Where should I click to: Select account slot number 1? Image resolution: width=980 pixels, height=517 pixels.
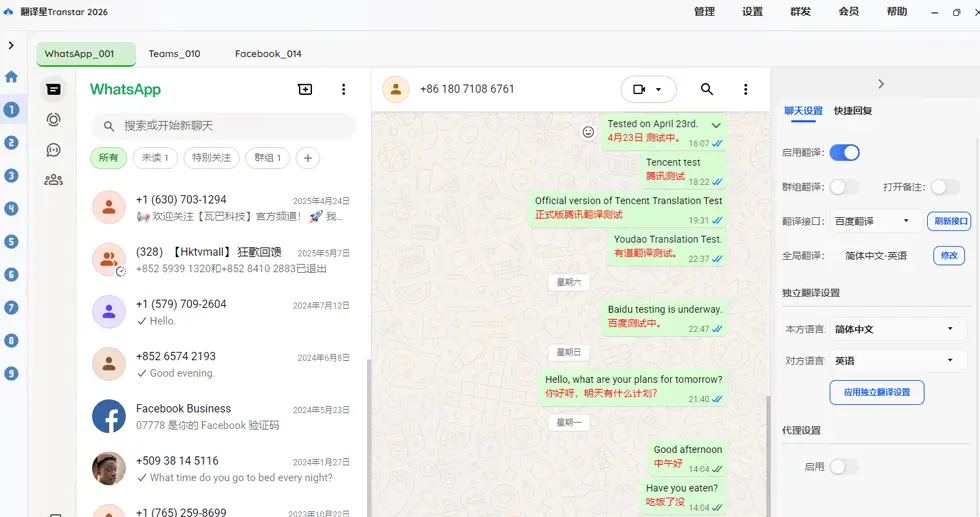pyautogui.click(x=11, y=109)
